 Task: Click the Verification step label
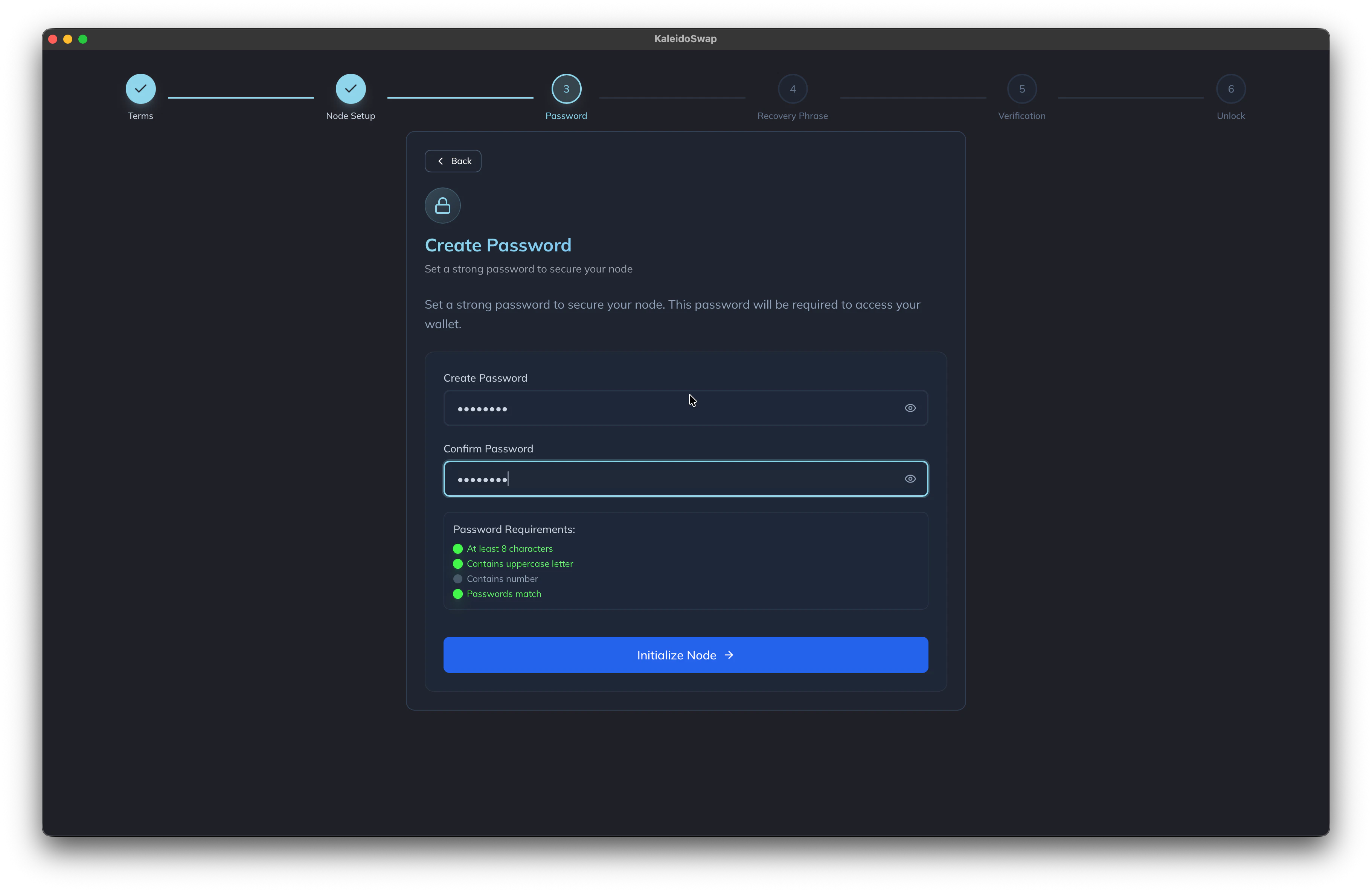(x=1021, y=116)
